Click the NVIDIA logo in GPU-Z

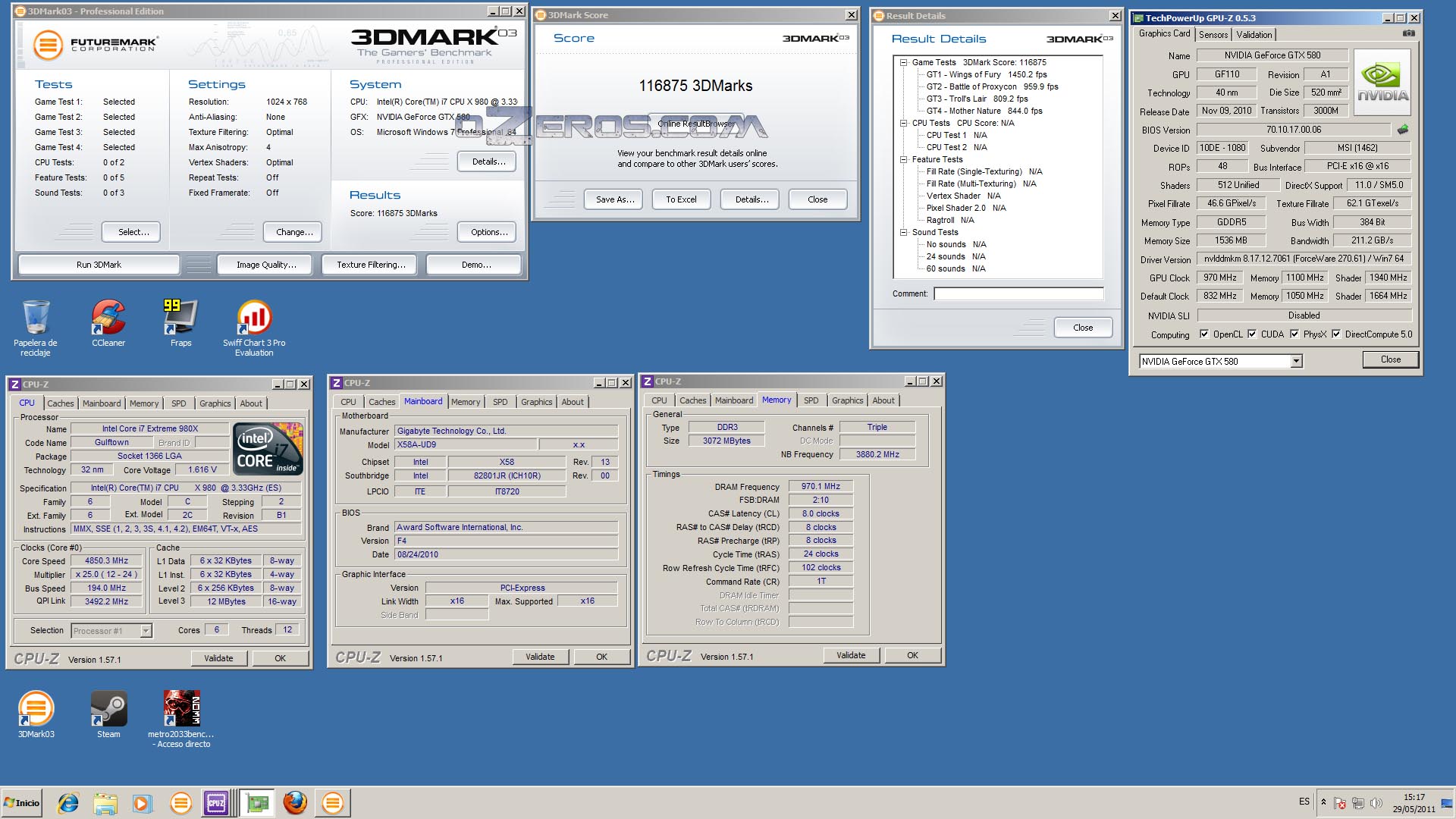pos(1382,82)
